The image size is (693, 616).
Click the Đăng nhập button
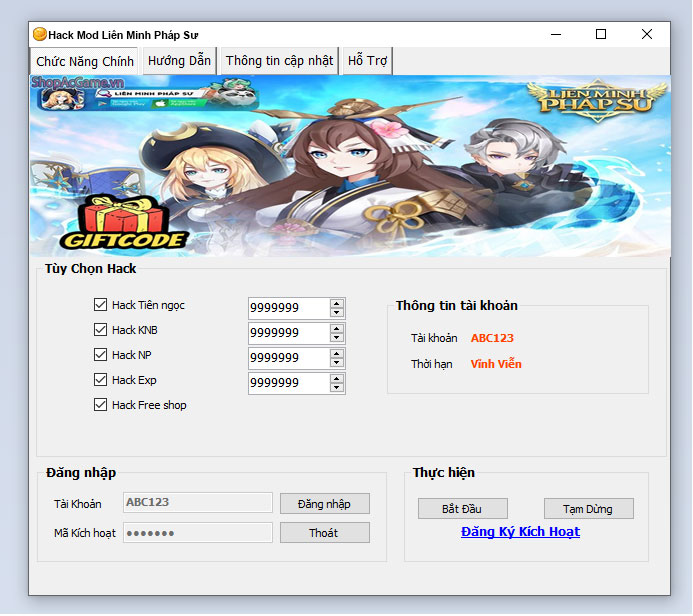324,504
